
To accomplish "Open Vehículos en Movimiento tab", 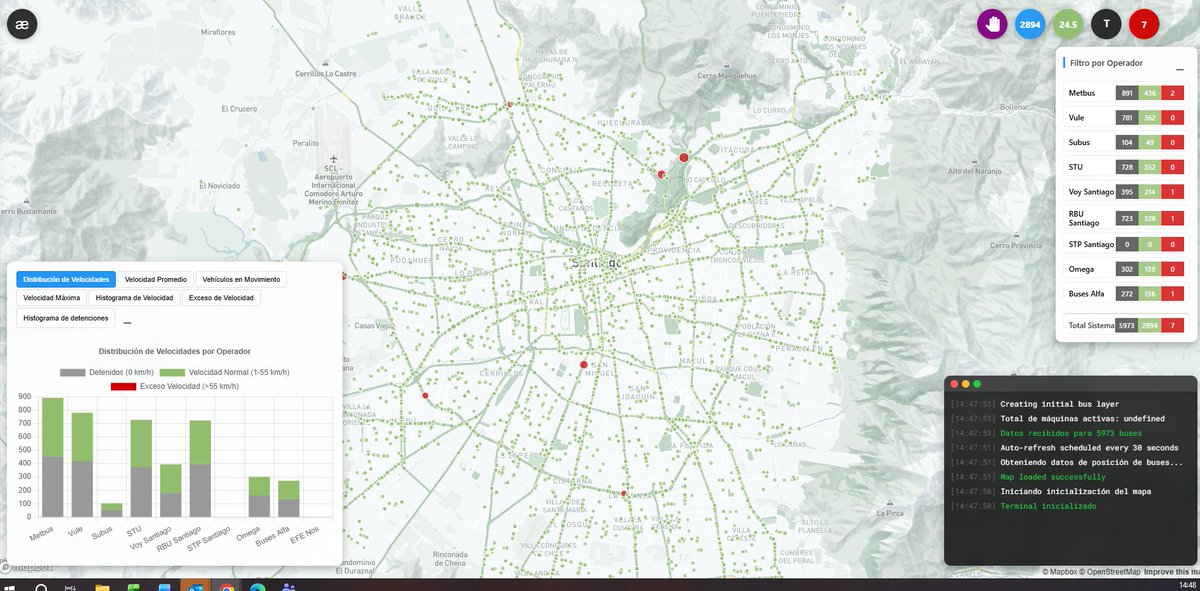I will coord(241,279).
